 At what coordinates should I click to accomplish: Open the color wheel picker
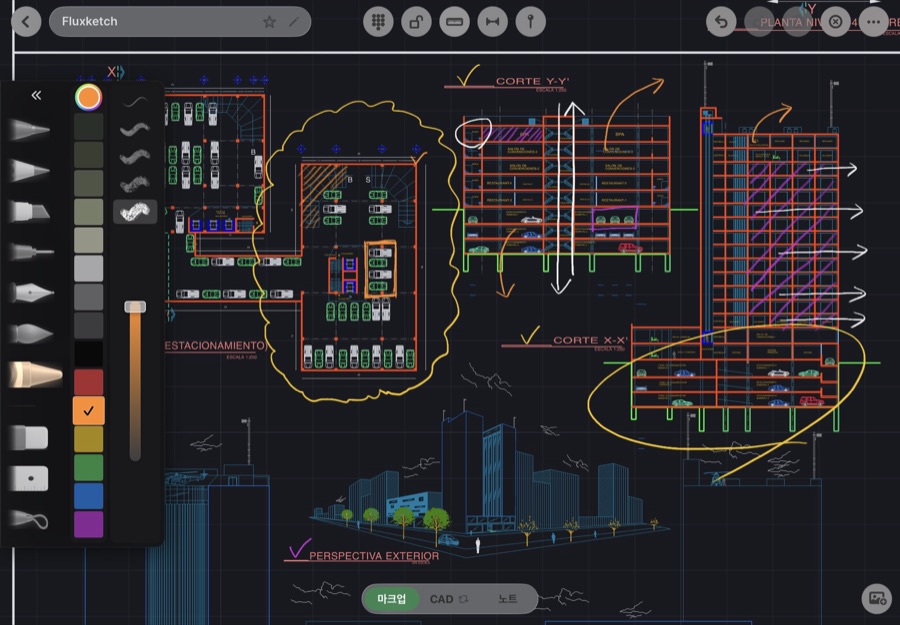click(88, 97)
